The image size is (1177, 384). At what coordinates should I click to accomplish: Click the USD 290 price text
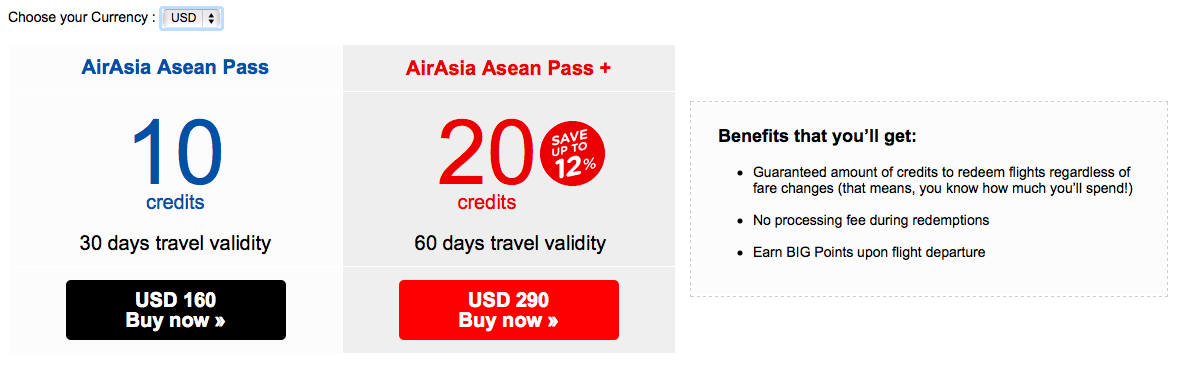click(x=509, y=301)
